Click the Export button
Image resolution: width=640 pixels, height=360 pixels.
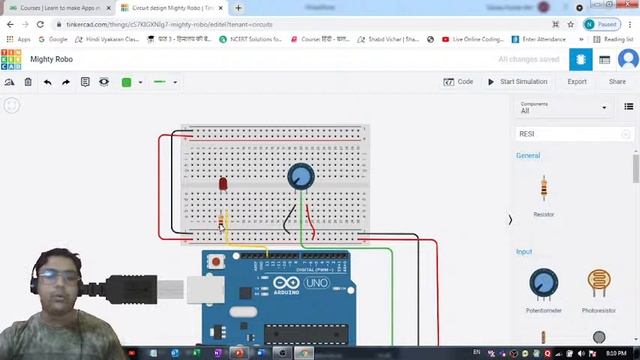(577, 82)
